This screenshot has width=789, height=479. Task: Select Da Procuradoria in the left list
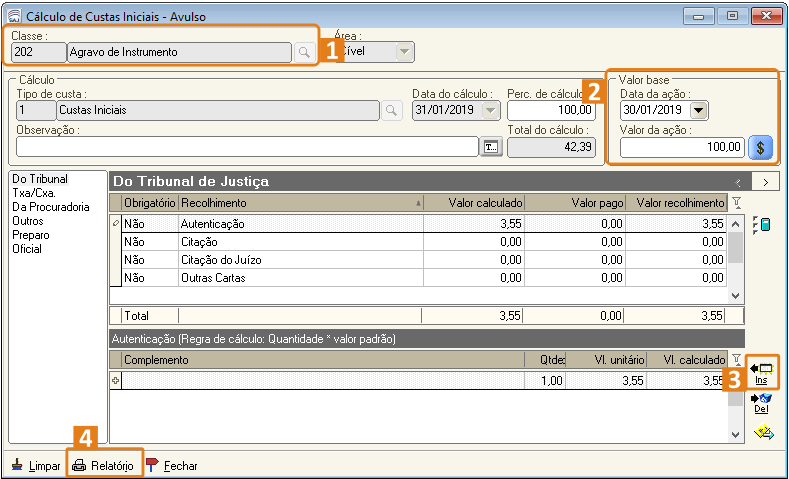pyautogui.click(x=51, y=207)
